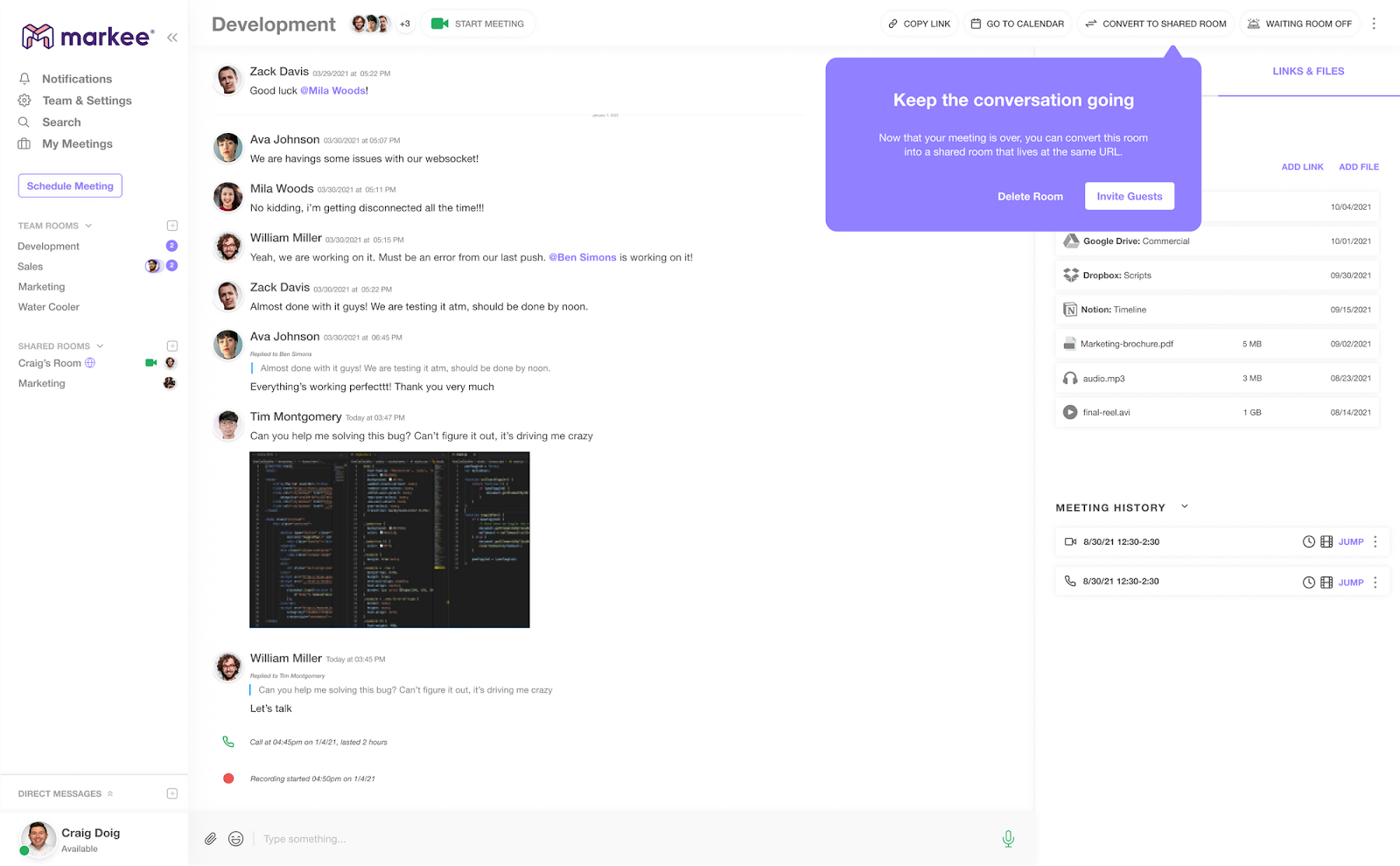Collapse the Meeting History section
The width and height of the screenshot is (1400, 866).
click(x=1185, y=506)
